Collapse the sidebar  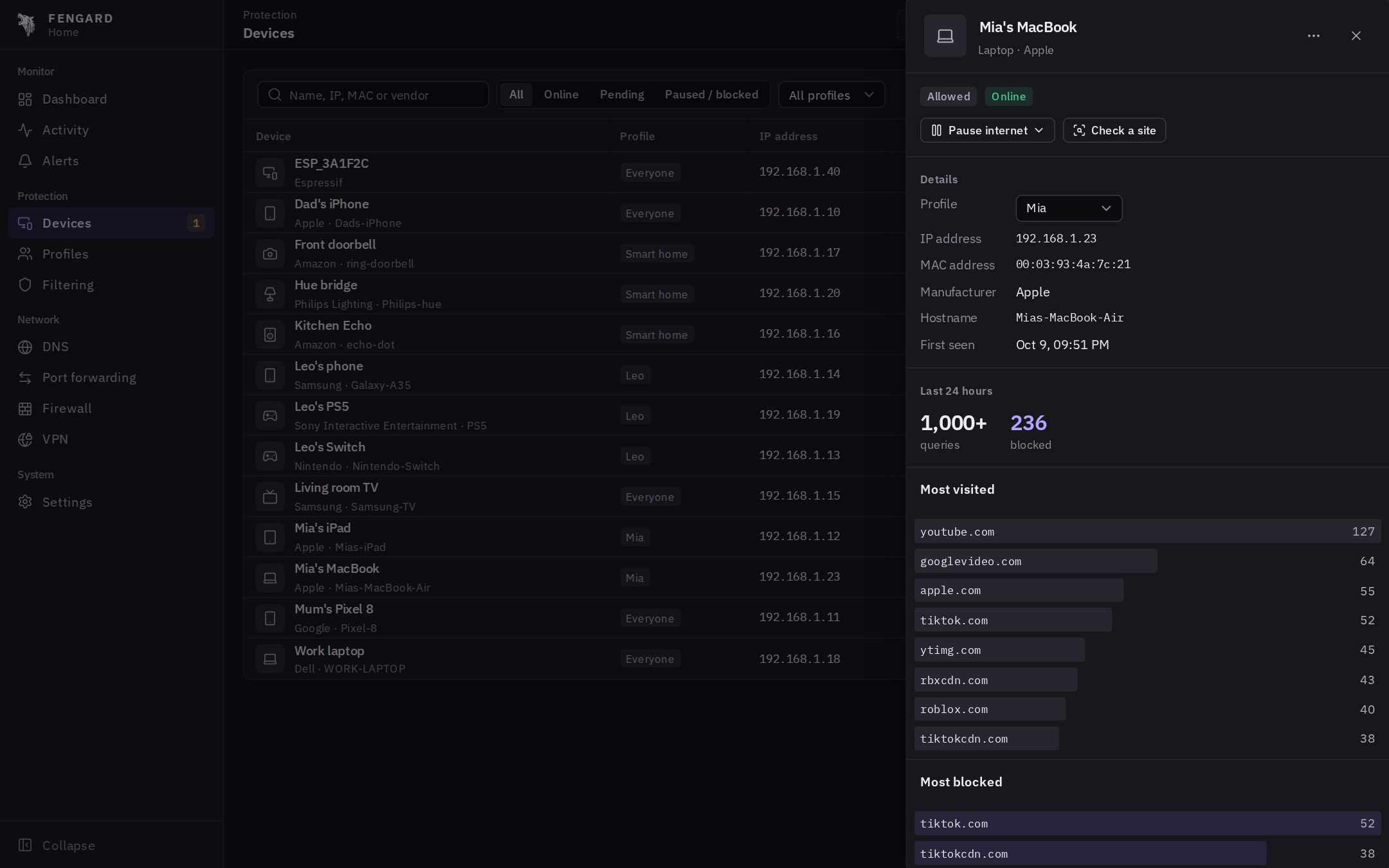pos(111,845)
